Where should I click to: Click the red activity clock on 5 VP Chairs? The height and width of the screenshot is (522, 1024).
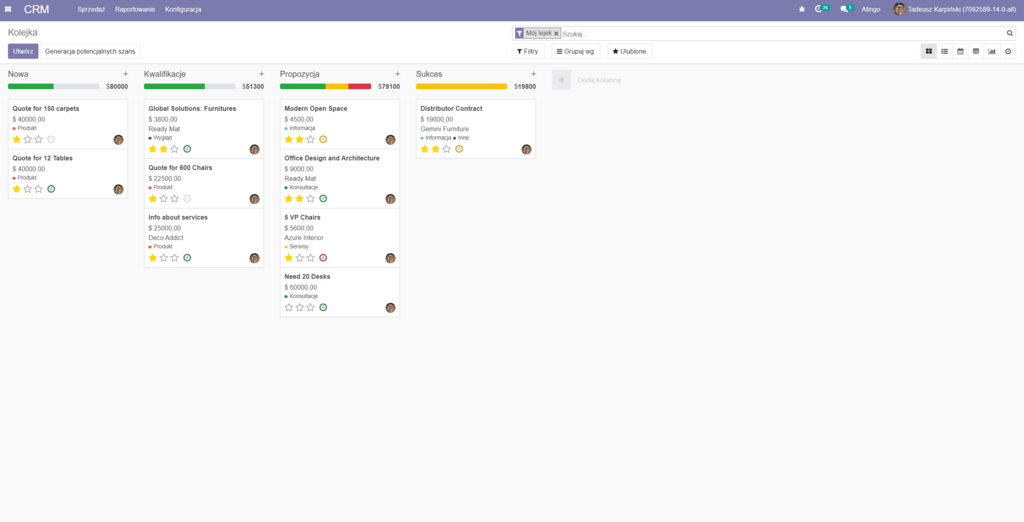click(x=323, y=257)
